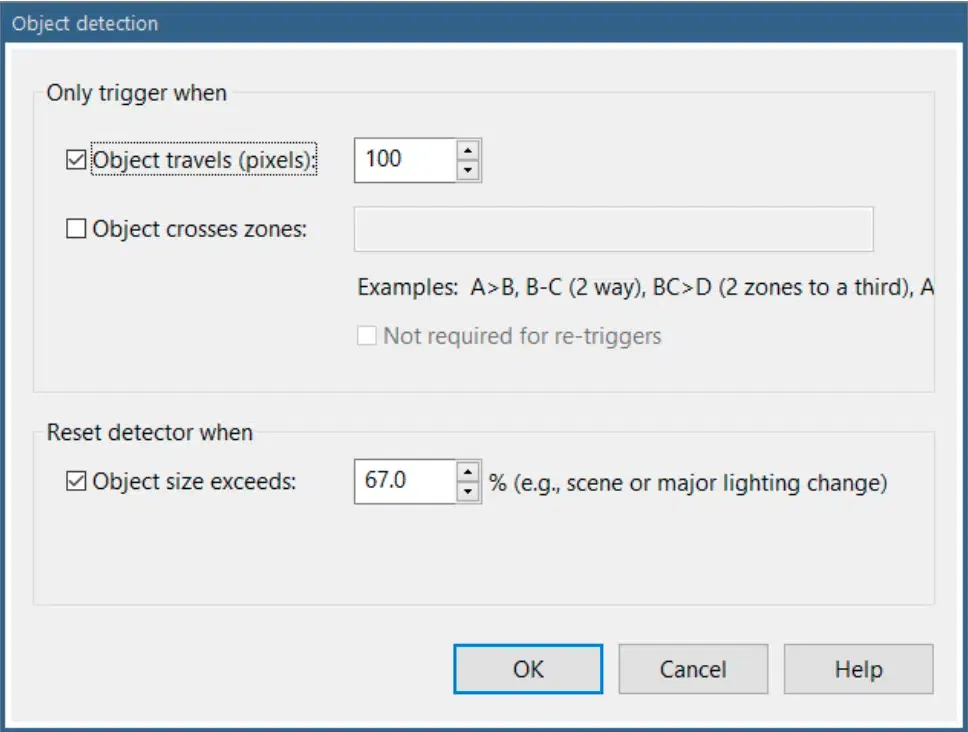
Task: Confirm settings with the OK button
Action: tap(528, 669)
